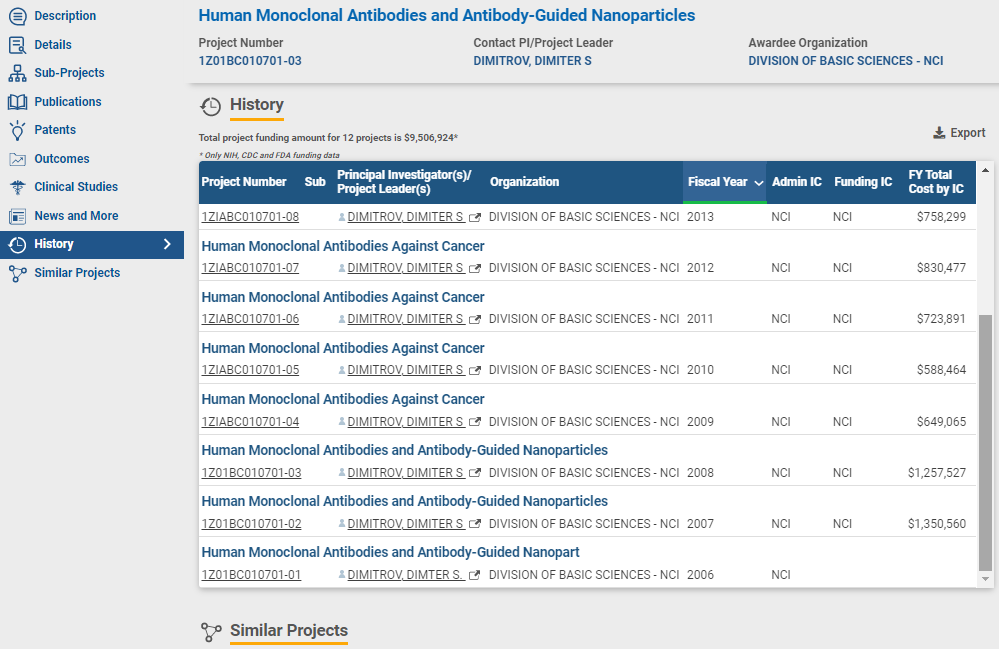
Task: Go to Similar Projects in sidebar
Action: [77, 273]
